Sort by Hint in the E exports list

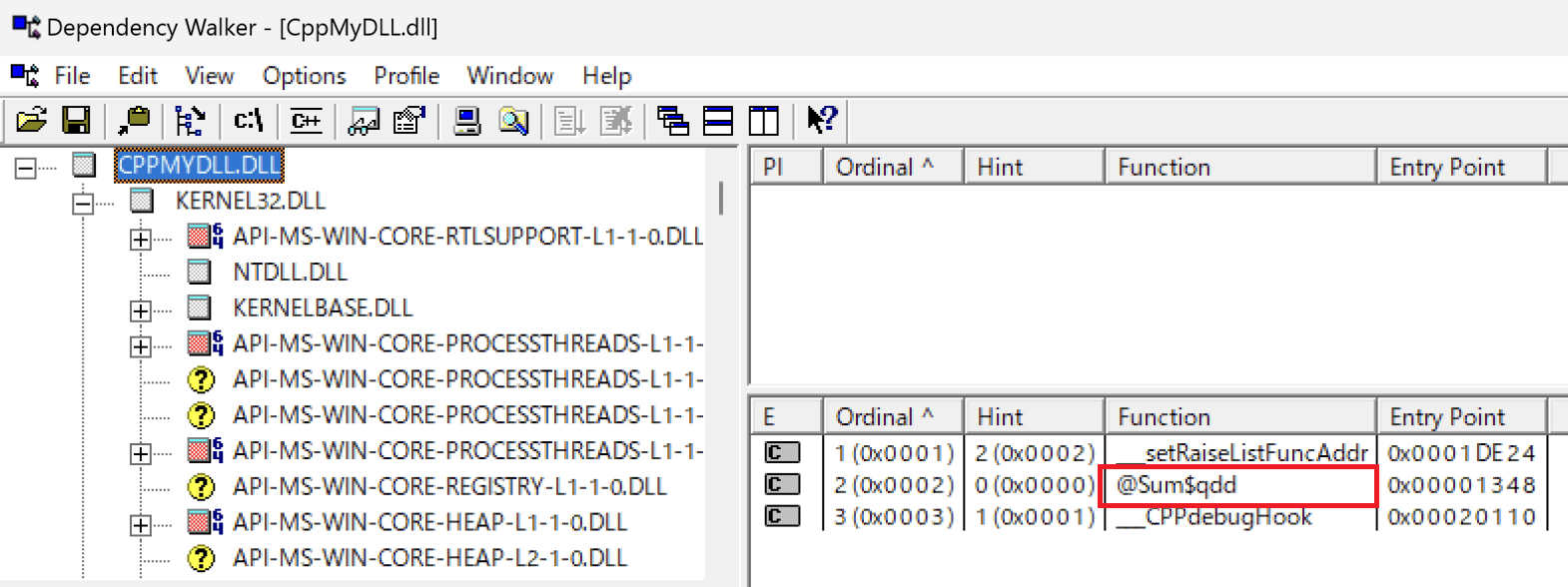tap(1035, 416)
